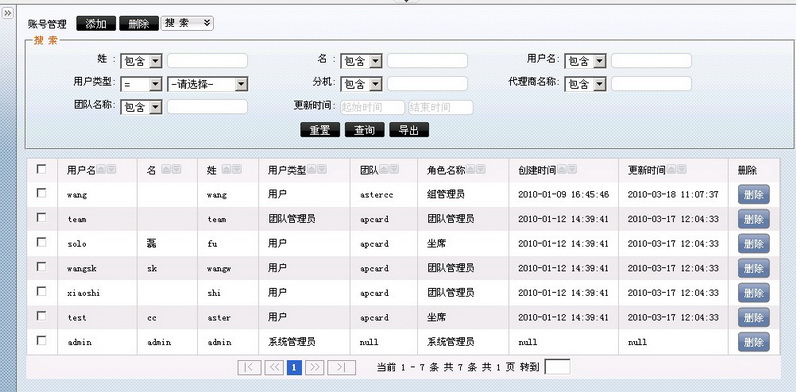
Task: Go to first page of results
Action: click(249, 367)
